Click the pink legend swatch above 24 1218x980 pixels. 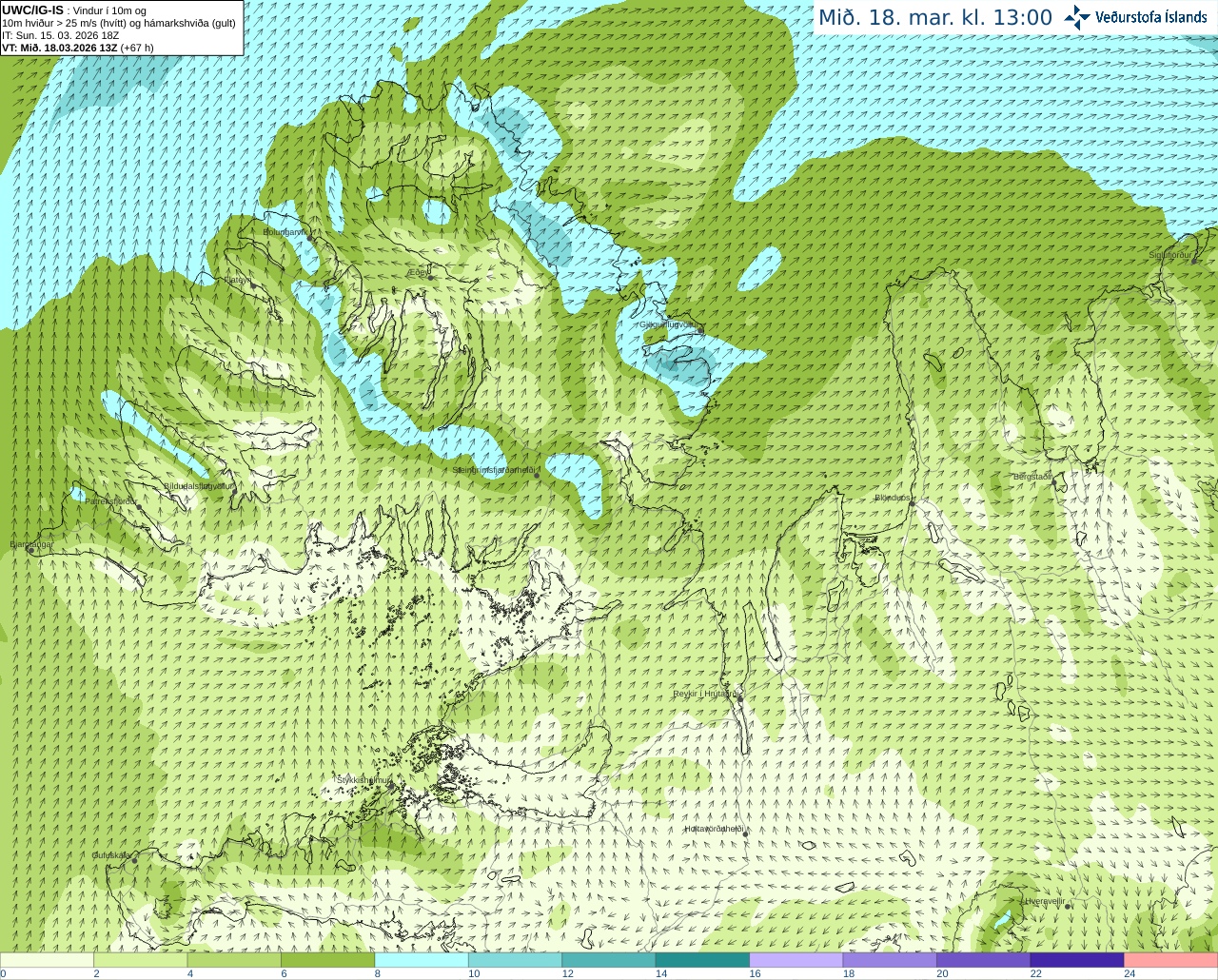pyautogui.click(x=1171, y=960)
